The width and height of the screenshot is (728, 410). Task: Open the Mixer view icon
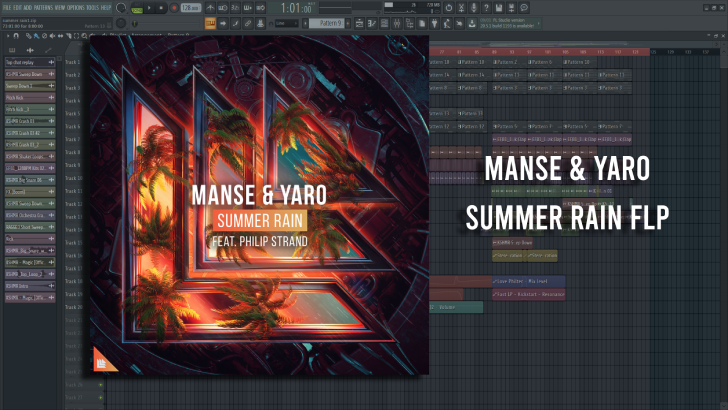397,23
